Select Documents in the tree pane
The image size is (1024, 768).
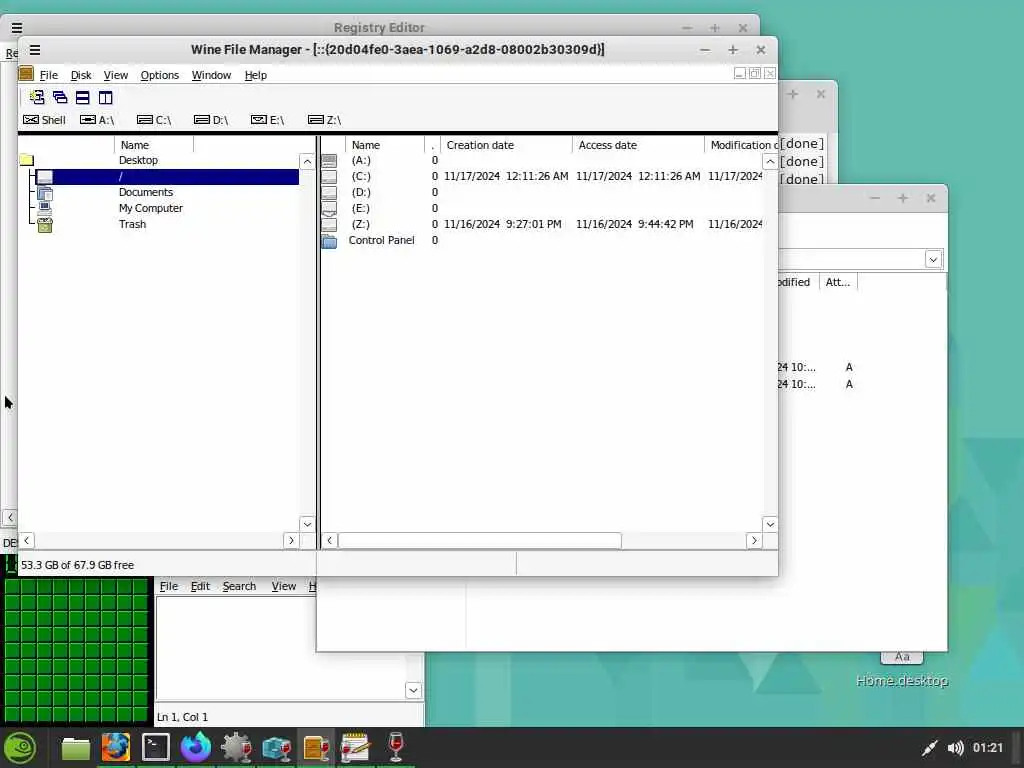pyautogui.click(x=146, y=192)
